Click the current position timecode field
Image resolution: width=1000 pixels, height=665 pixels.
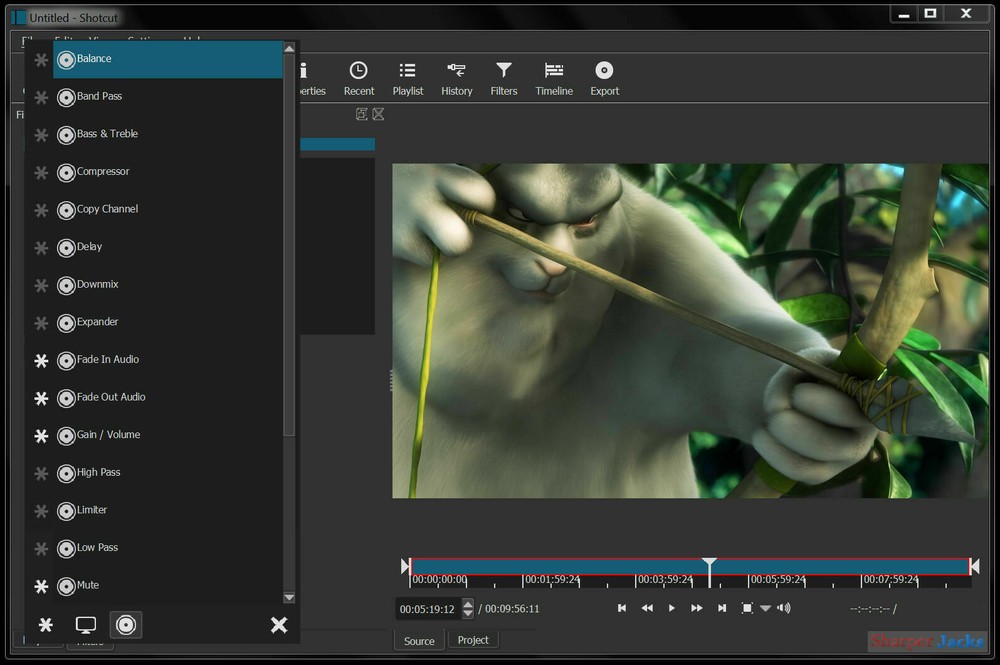coord(428,607)
